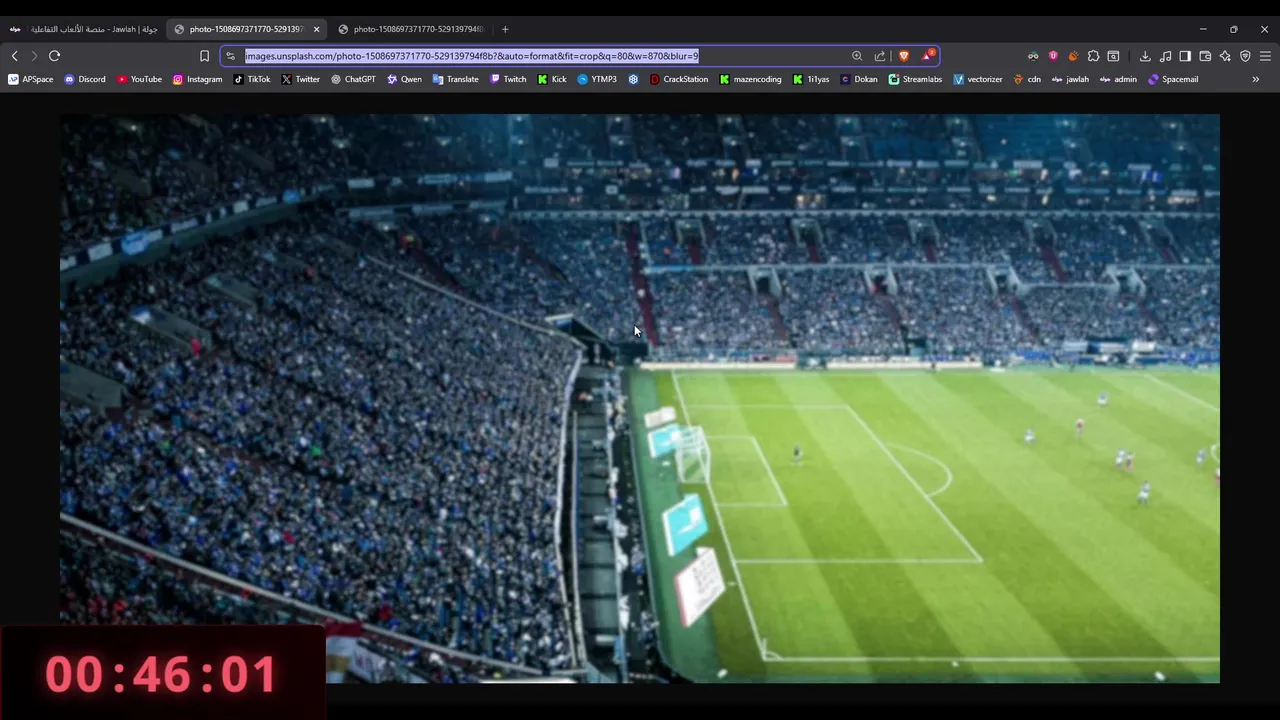Open the browser hamburger main menu
Viewport: 1280px width, 720px height.
[x=1265, y=56]
